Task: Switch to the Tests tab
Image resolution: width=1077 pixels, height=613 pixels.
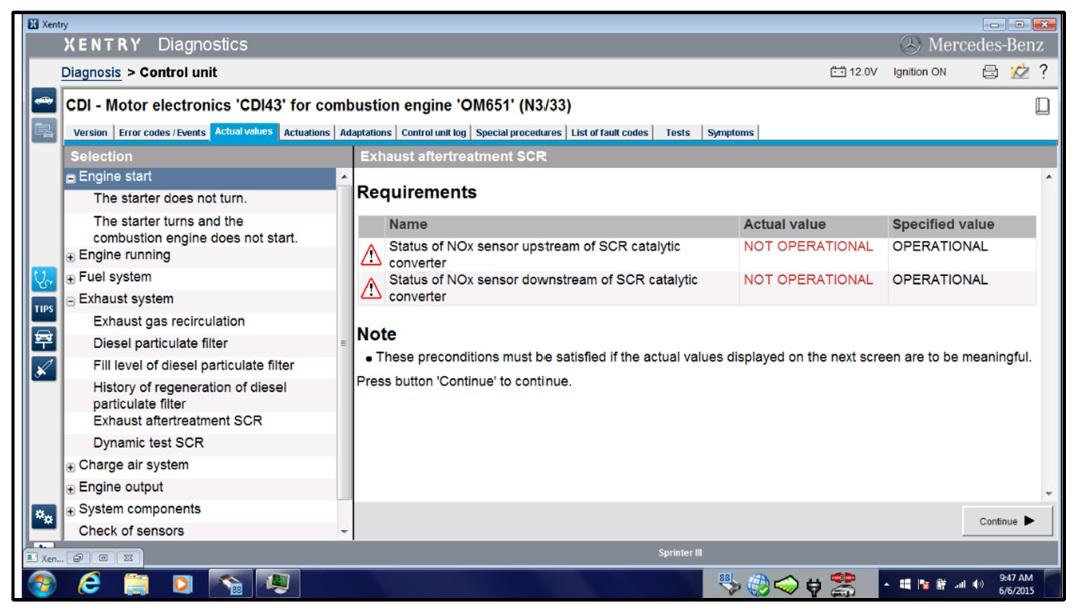Action: click(x=677, y=133)
